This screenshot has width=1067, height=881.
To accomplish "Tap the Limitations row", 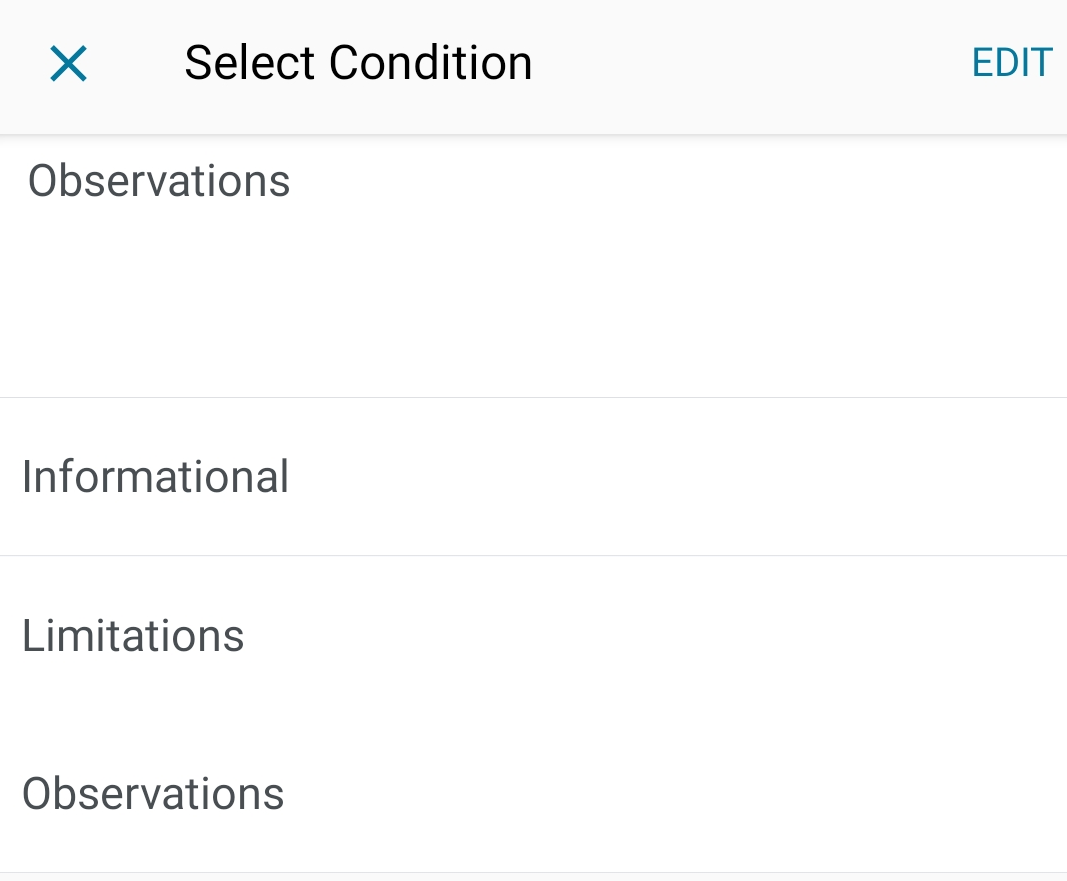I will click(x=533, y=636).
